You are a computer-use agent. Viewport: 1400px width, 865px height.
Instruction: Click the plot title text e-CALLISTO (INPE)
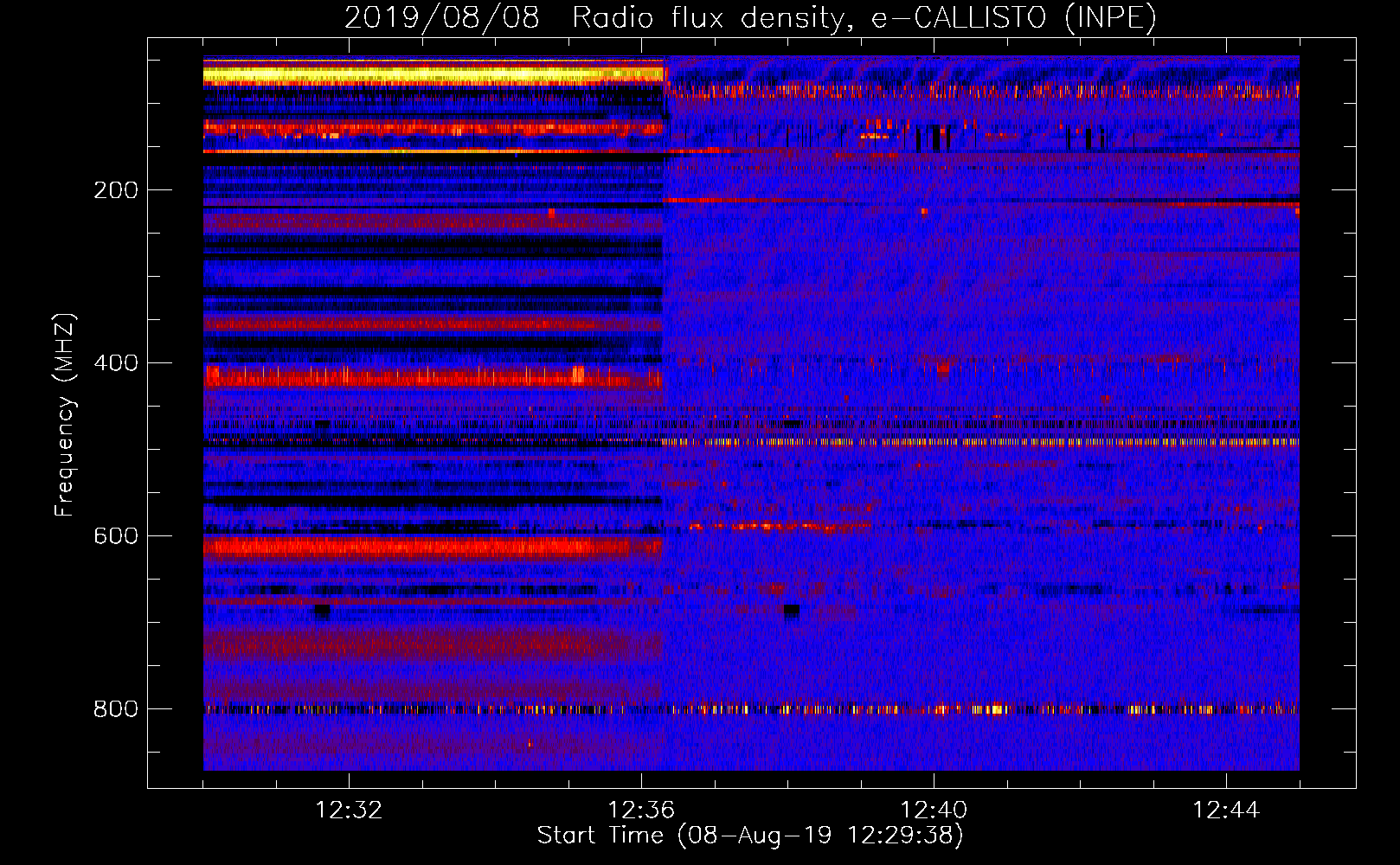click(x=1013, y=18)
